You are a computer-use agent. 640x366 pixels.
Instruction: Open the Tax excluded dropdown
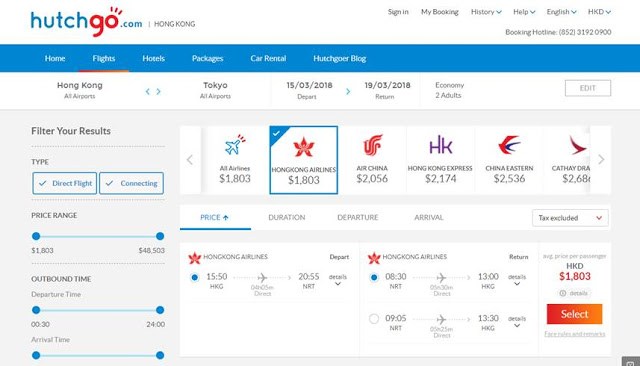(570, 218)
